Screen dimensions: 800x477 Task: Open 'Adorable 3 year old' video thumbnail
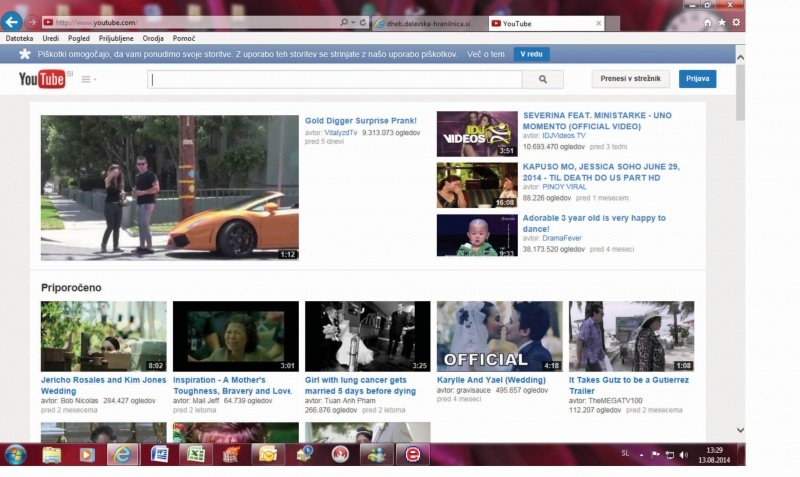click(x=477, y=235)
